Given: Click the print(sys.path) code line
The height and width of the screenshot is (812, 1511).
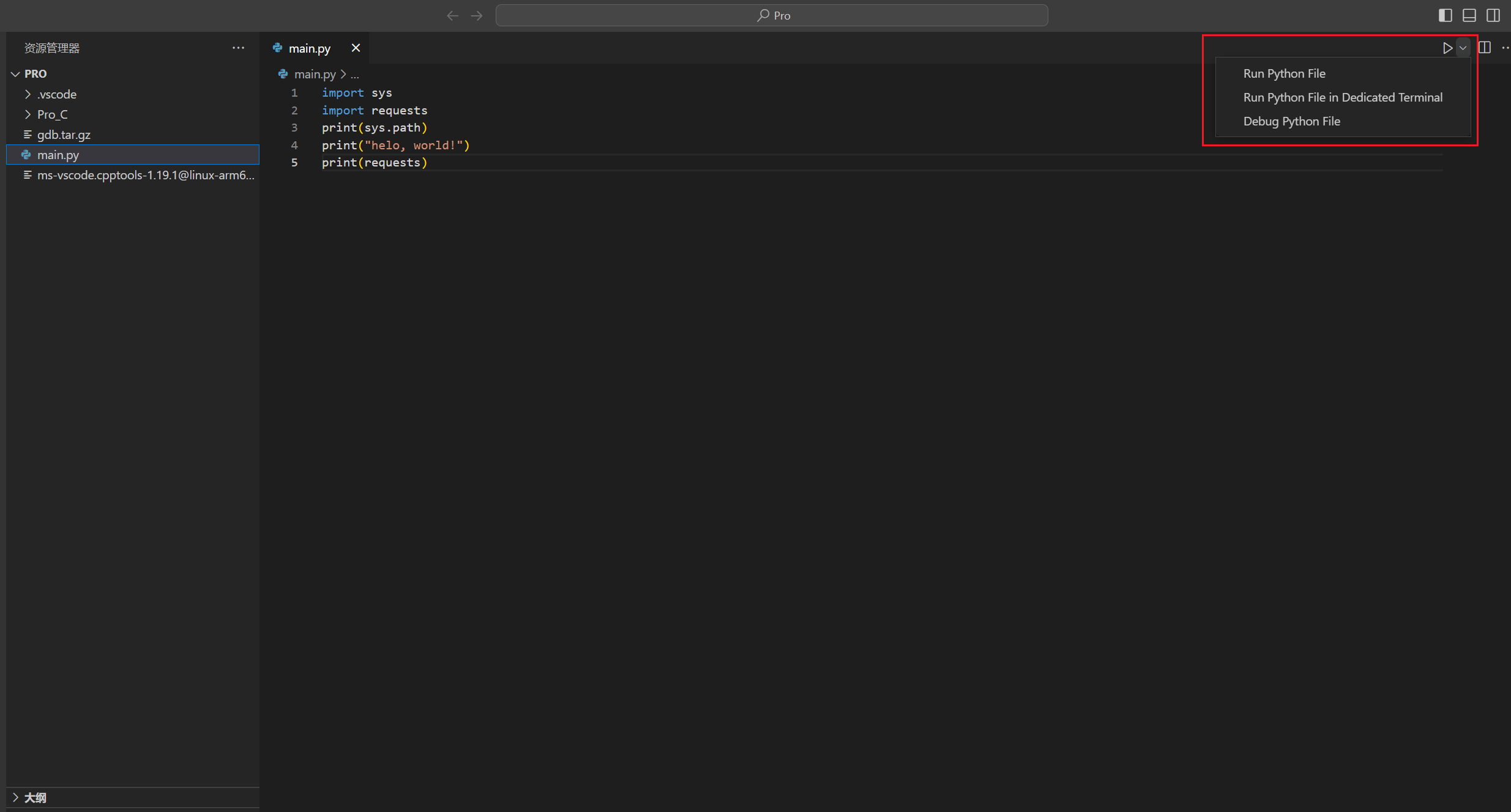Looking at the screenshot, I should (375, 127).
